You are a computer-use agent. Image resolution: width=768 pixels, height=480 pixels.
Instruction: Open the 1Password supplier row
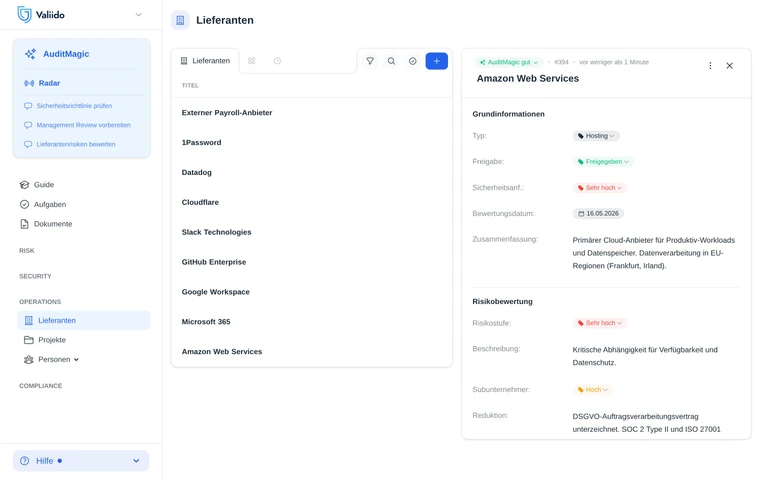pyautogui.click(x=312, y=143)
